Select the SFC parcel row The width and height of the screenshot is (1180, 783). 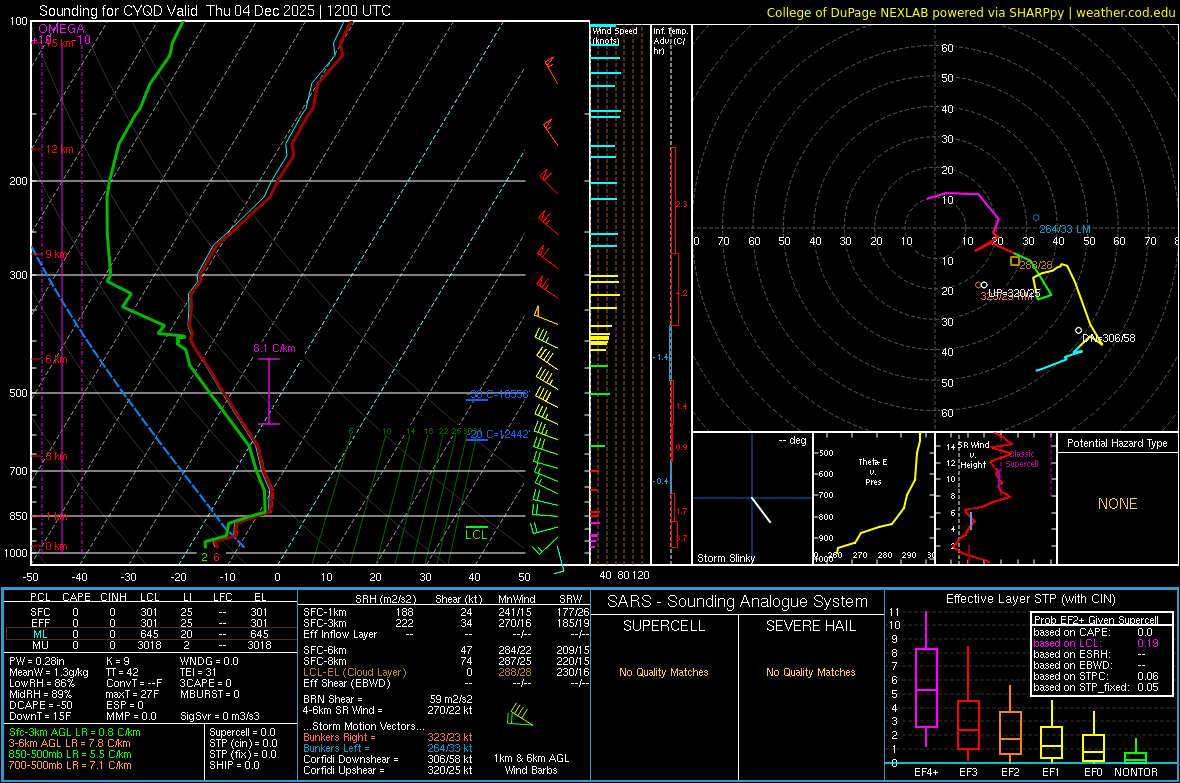(150, 612)
